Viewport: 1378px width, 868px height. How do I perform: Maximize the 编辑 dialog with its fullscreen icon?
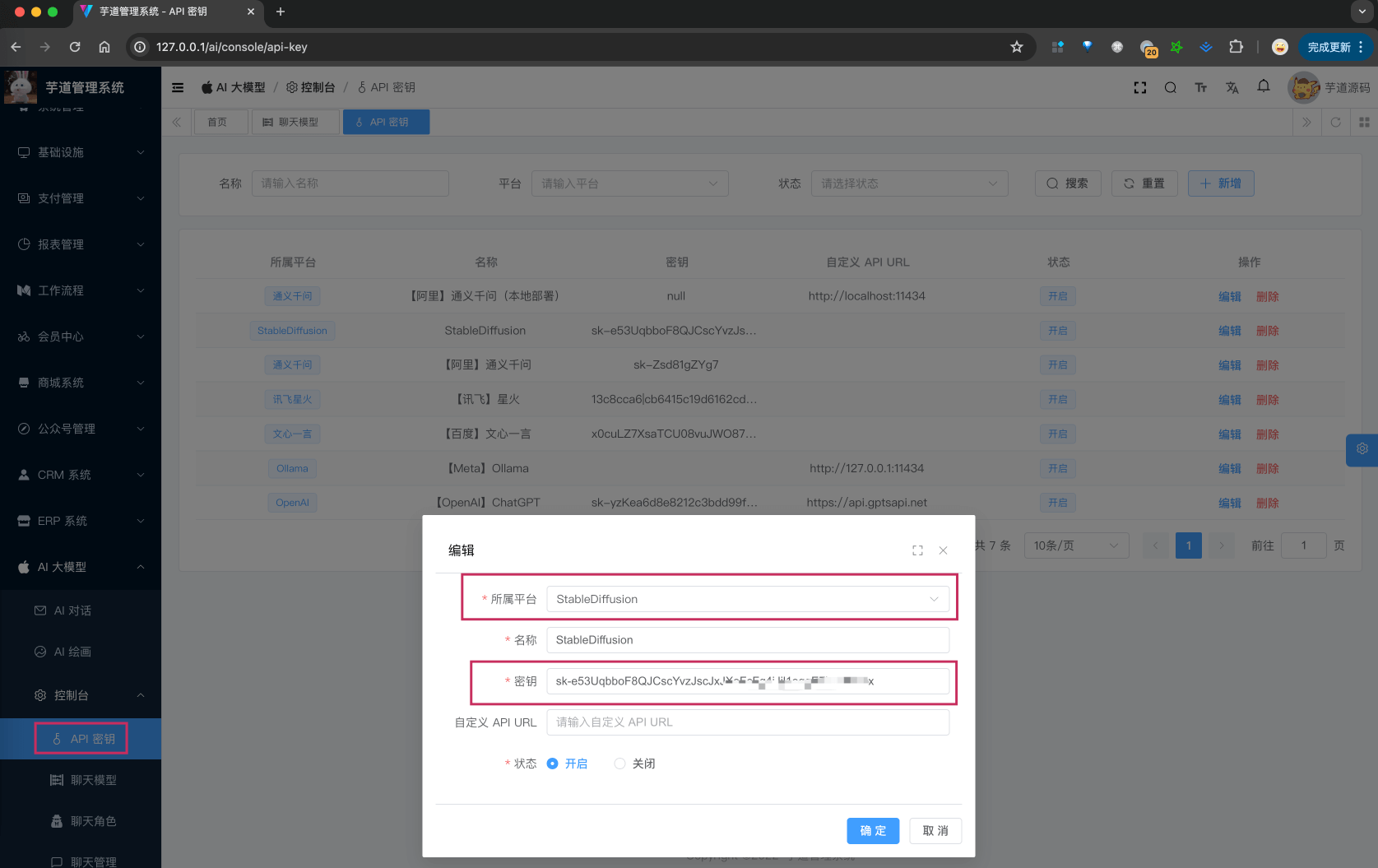coord(917,550)
